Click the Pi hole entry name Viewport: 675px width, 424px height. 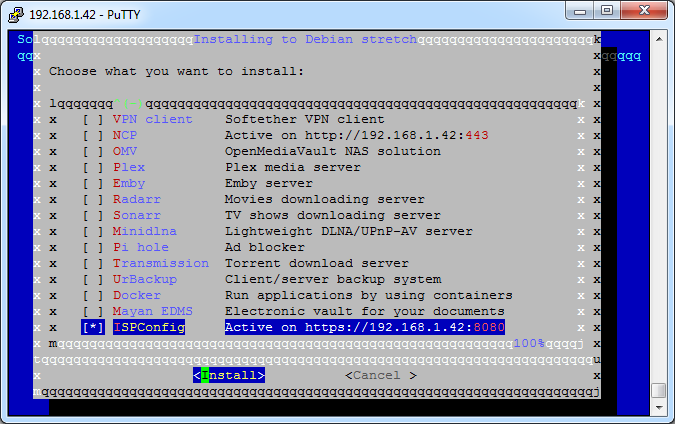[141, 248]
